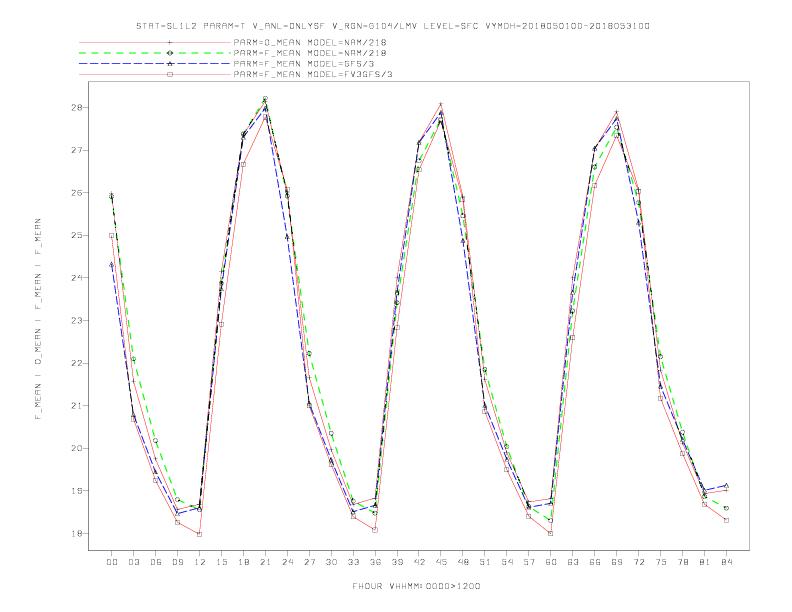Click x-axis forecast hour label 69
792x612 pixels.
pyautogui.click(x=617, y=562)
